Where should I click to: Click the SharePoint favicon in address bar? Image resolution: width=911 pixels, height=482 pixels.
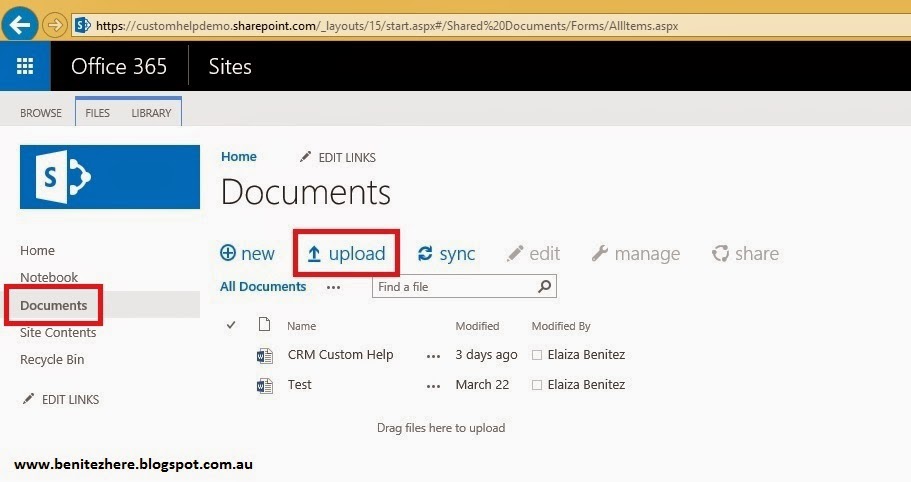pos(83,26)
